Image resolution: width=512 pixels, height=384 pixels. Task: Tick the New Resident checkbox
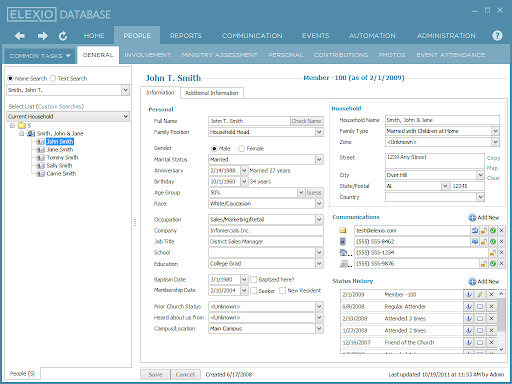(282, 291)
